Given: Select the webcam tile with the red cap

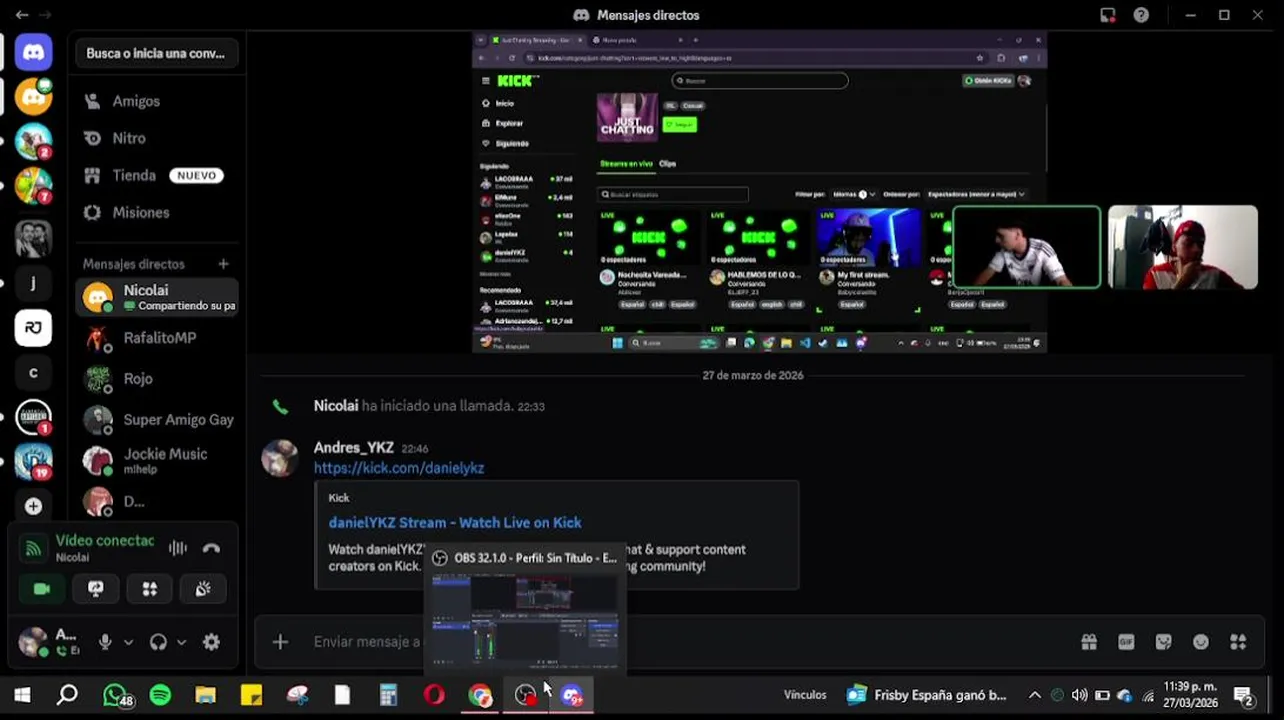Looking at the screenshot, I should (x=1182, y=247).
